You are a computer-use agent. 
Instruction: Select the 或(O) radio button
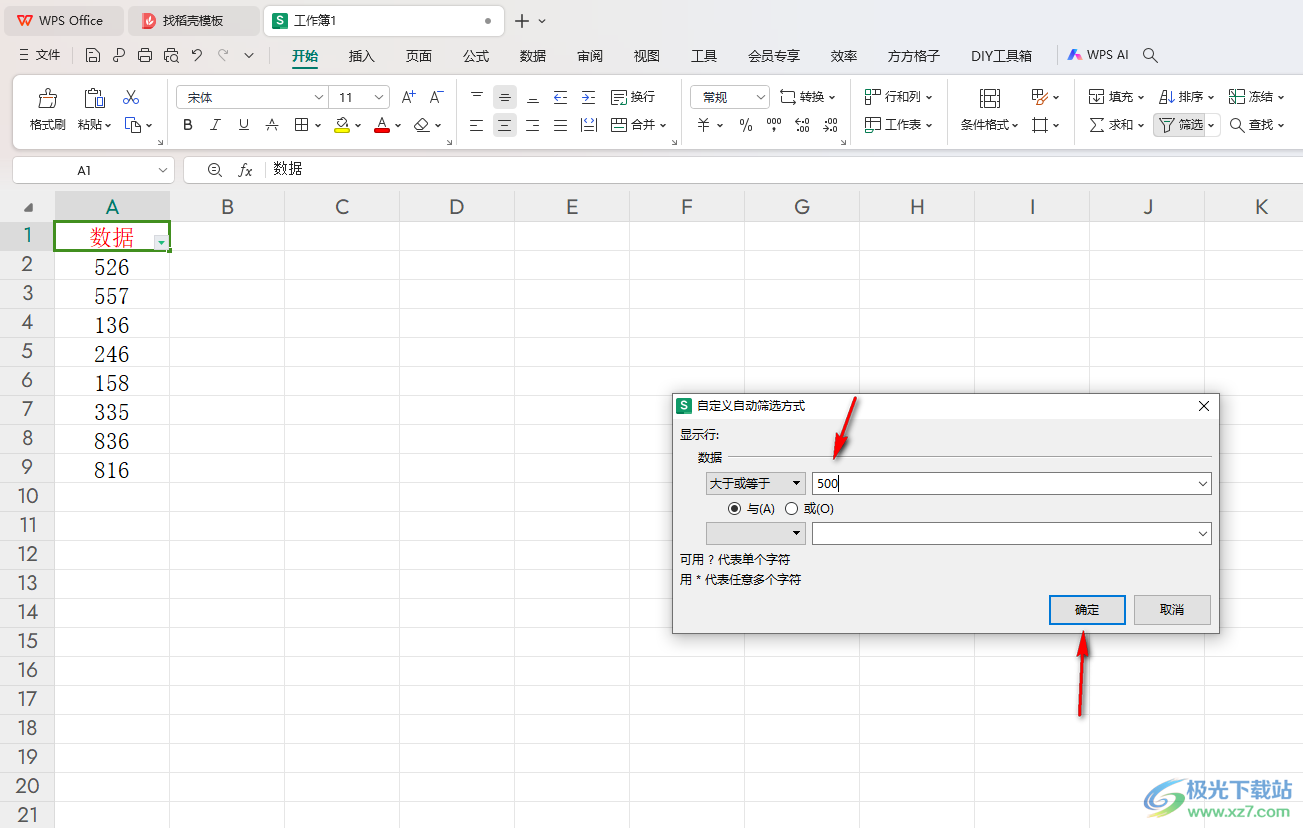pyautogui.click(x=791, y=508)
